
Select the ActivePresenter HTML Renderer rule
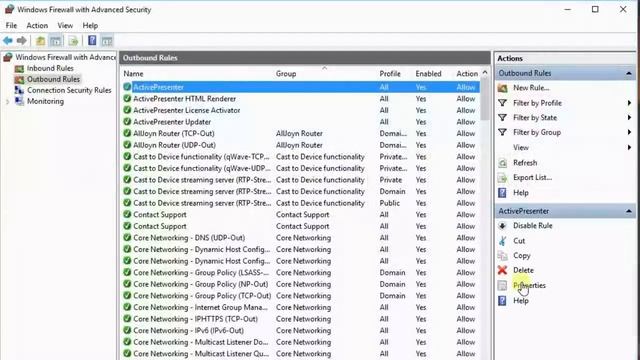pyautogui.click(x=301, y=99)
